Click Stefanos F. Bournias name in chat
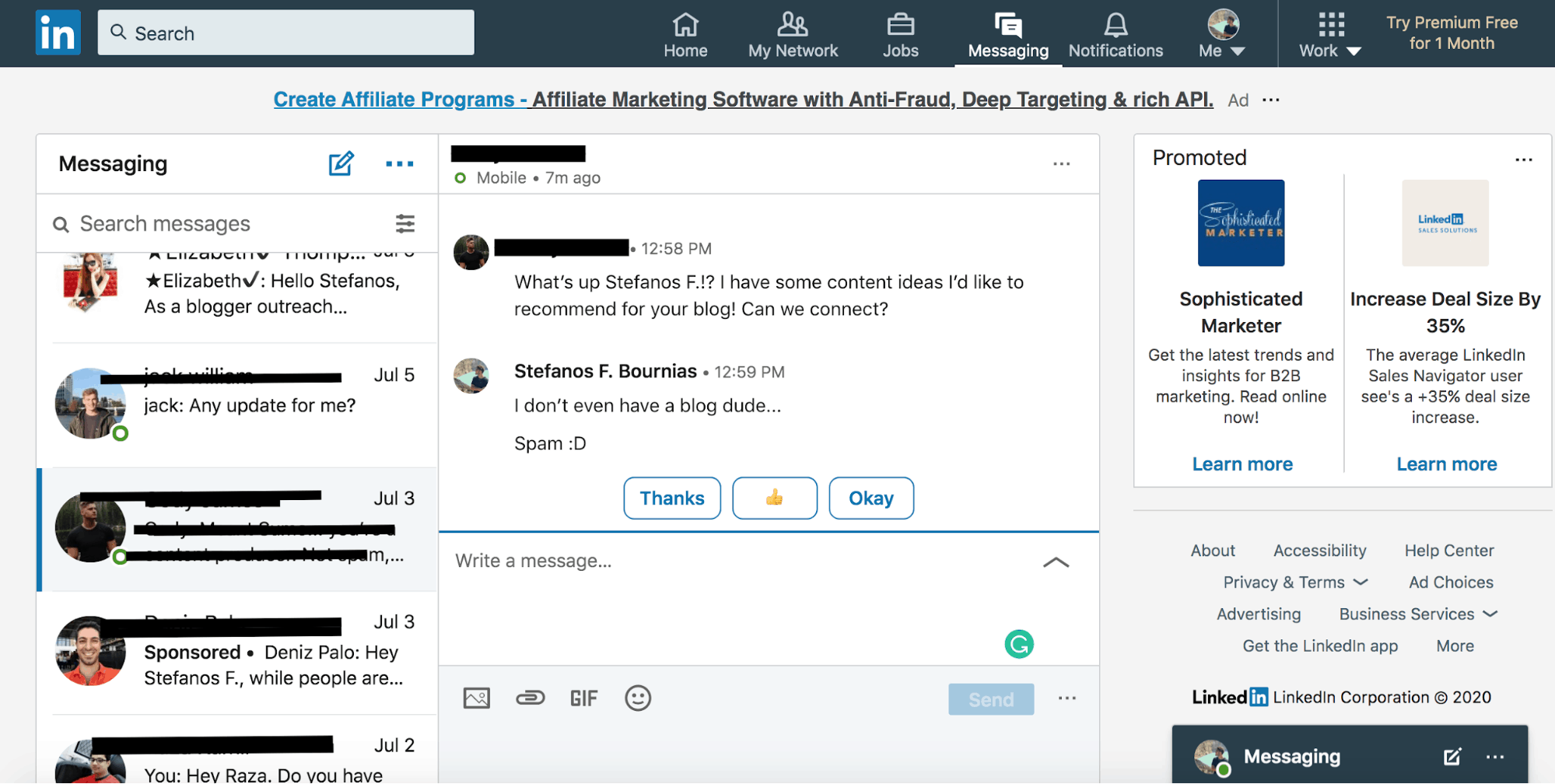 pyautogui.click(x=605, y=372)
